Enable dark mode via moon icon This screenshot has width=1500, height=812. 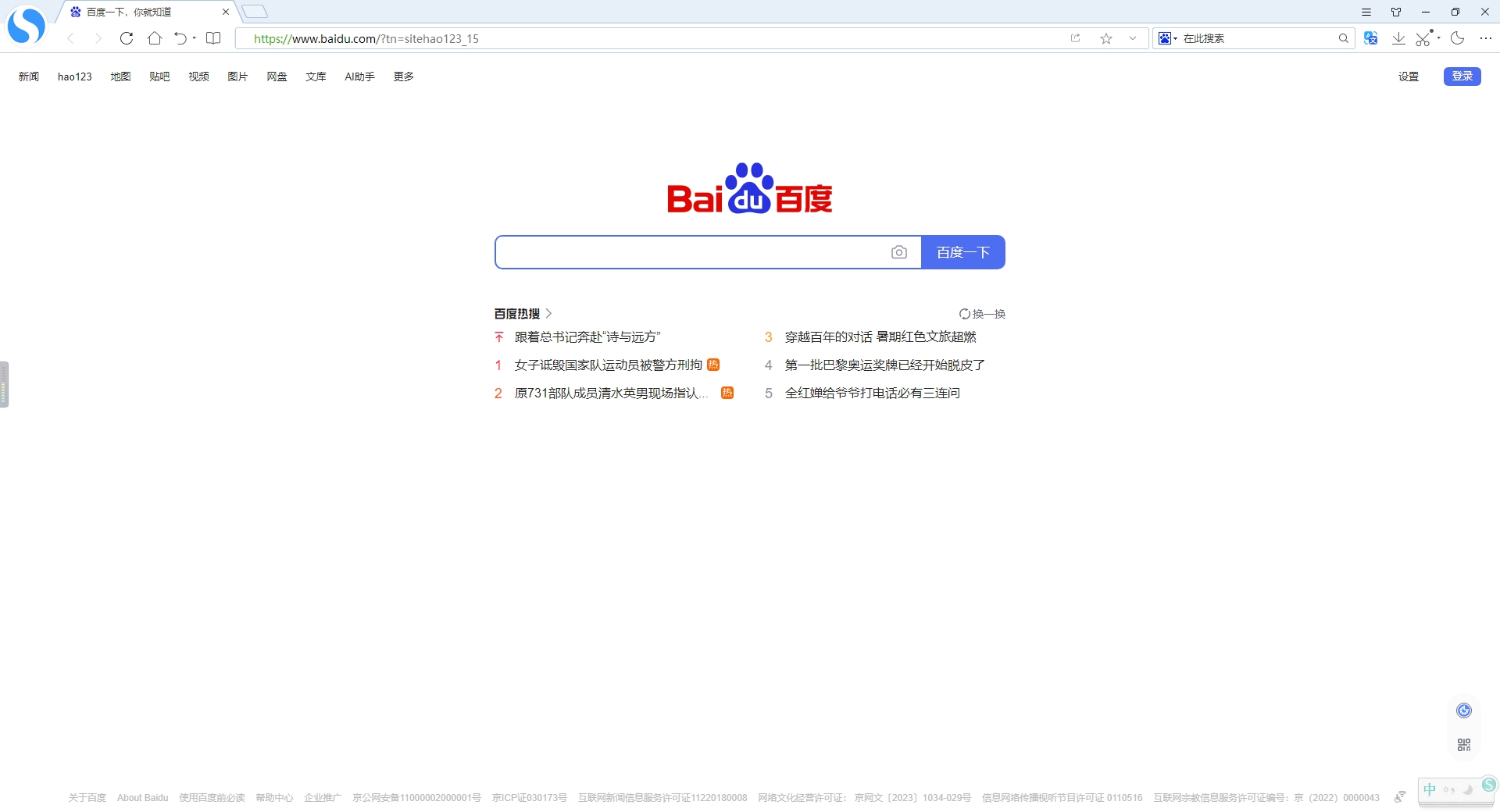1458,37
